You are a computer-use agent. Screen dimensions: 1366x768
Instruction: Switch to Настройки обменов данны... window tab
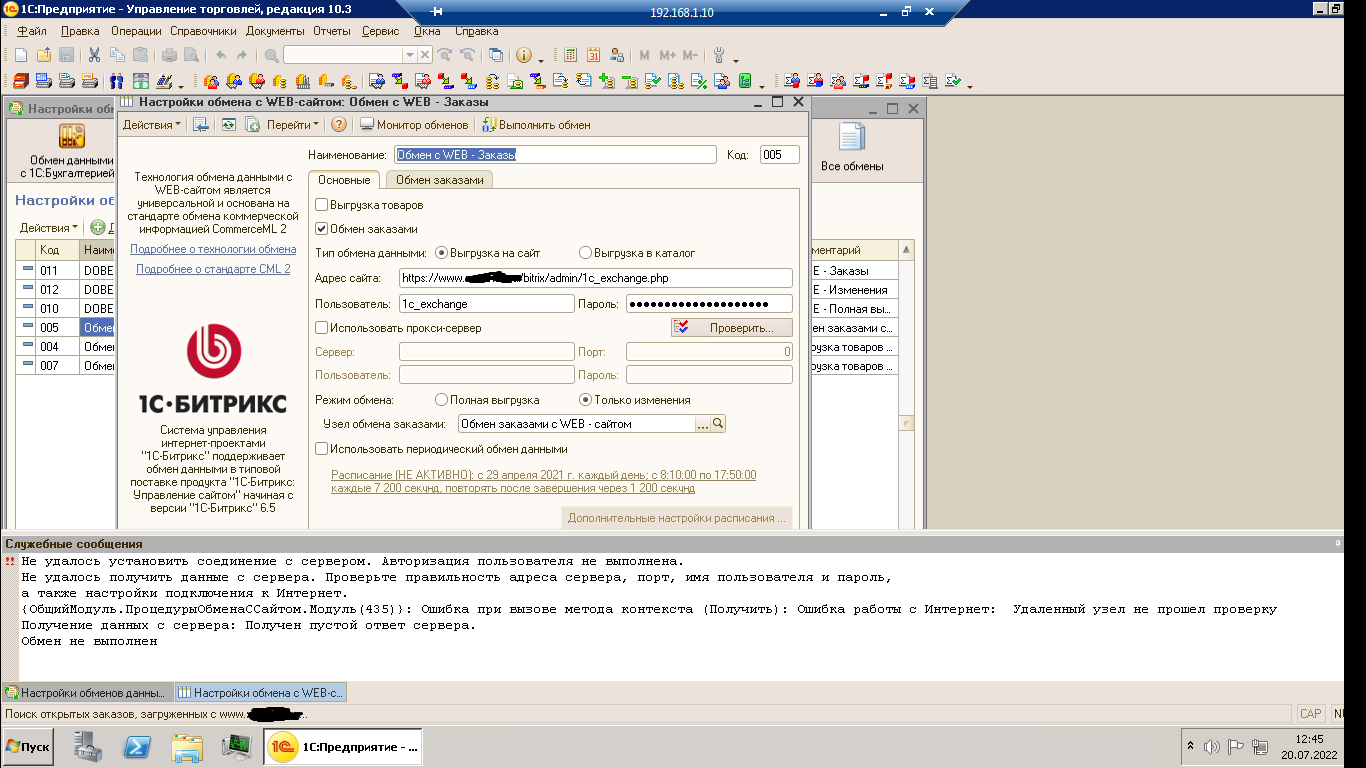tap(86, 692)
